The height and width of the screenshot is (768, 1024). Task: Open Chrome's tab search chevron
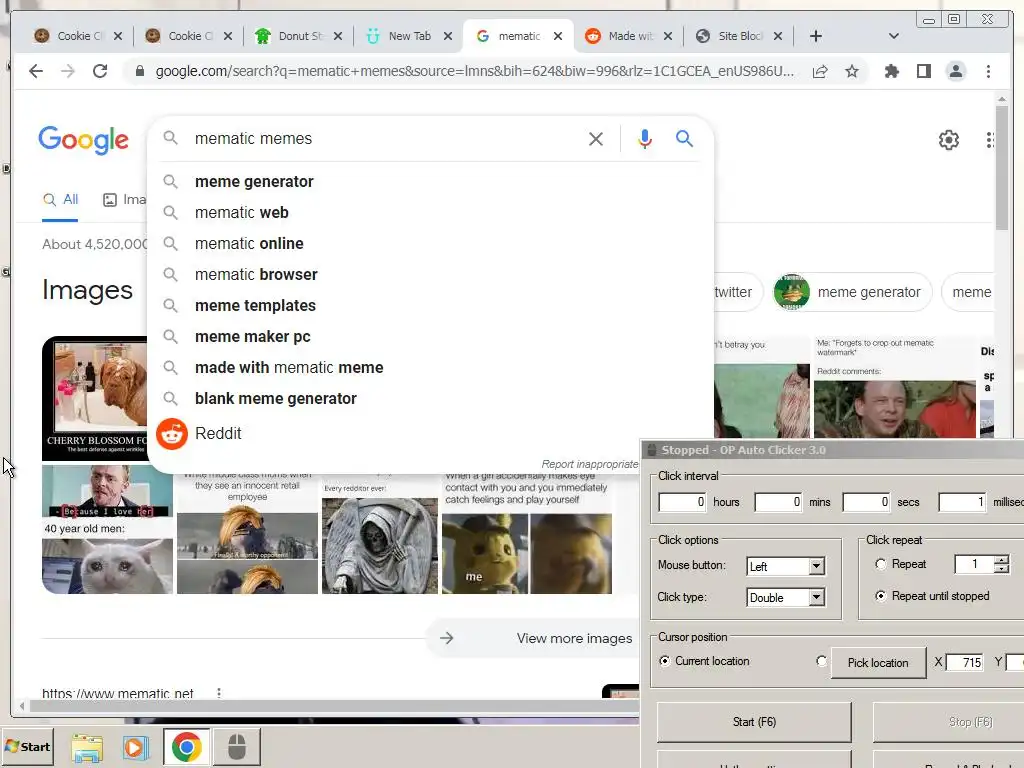click(893, 36)
